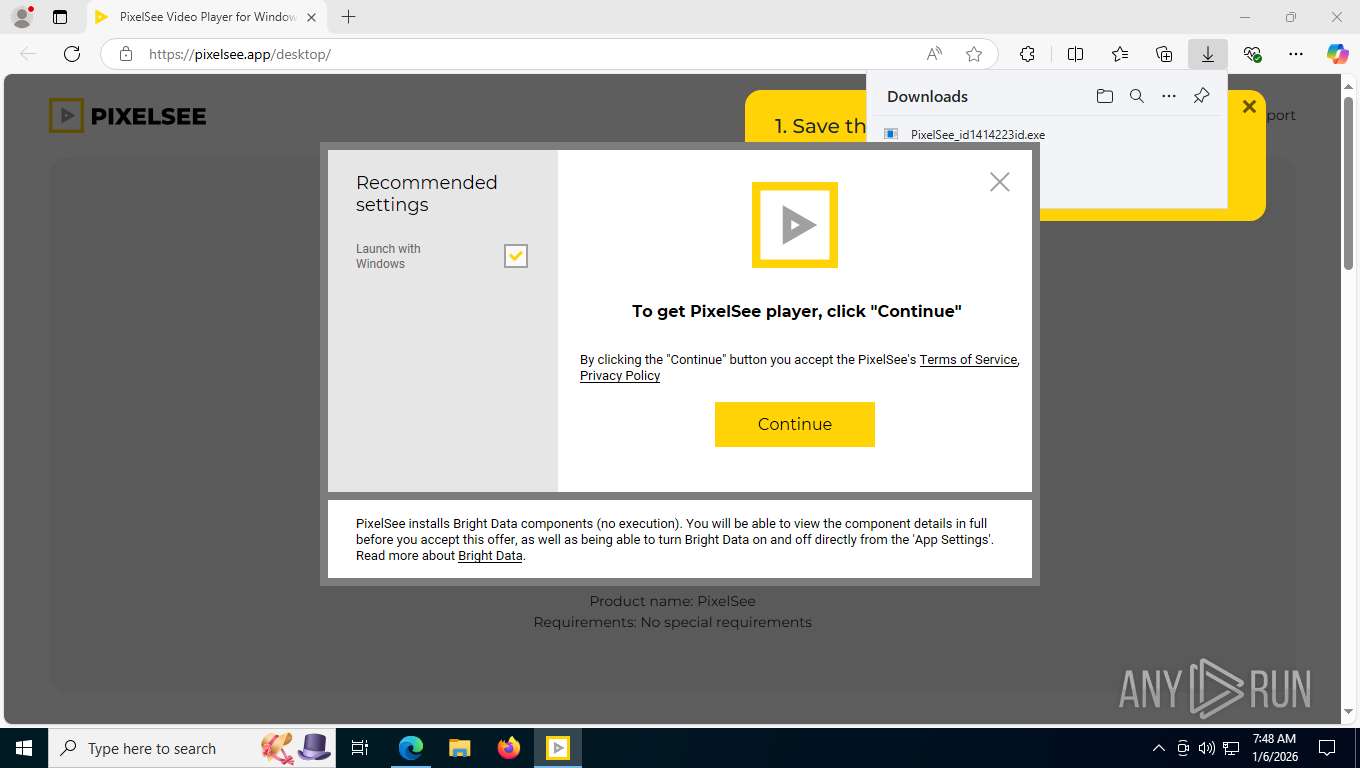
Task: Open the notification center icon
Action: click(1327, 748)
